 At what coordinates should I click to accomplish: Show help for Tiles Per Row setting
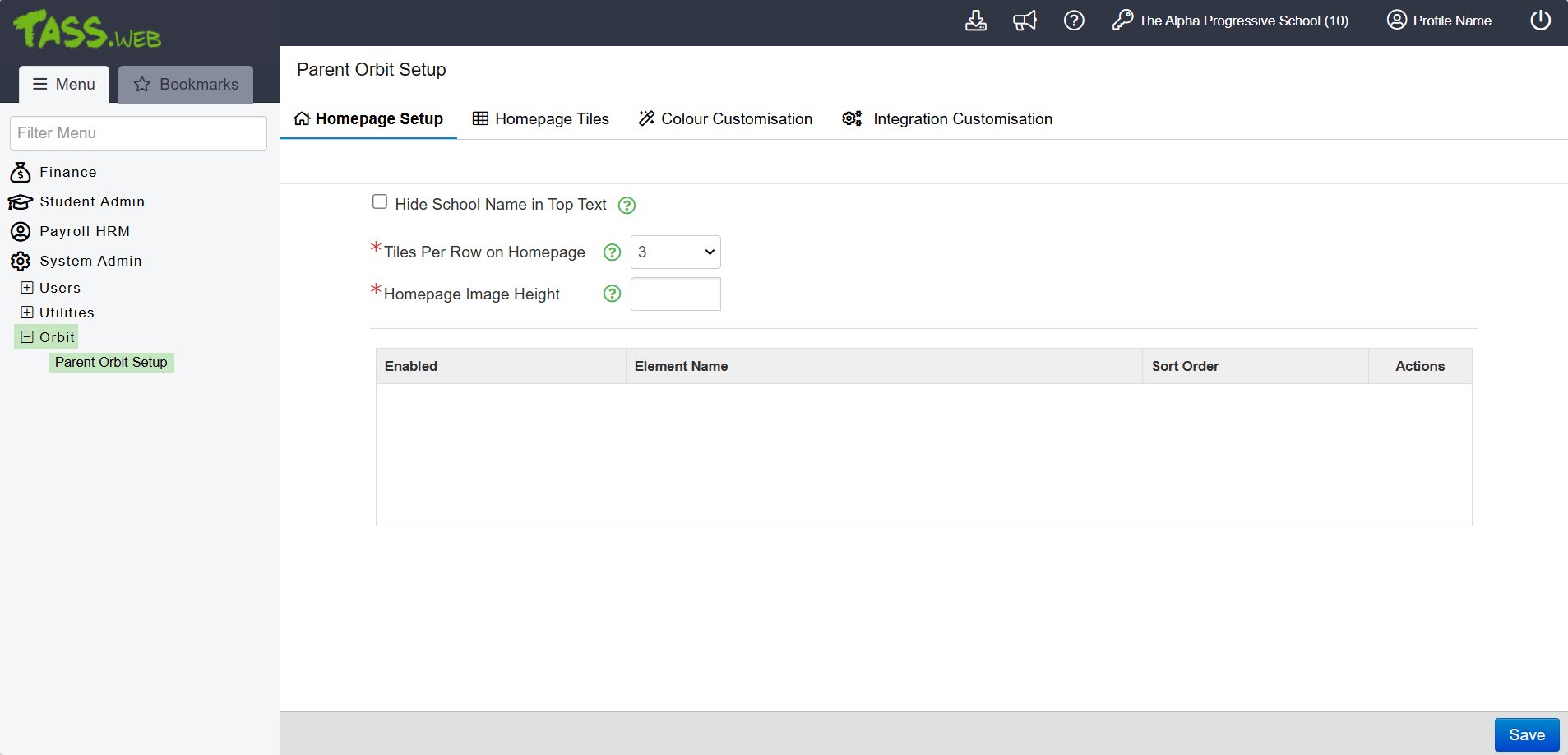[x=612, y=252]
